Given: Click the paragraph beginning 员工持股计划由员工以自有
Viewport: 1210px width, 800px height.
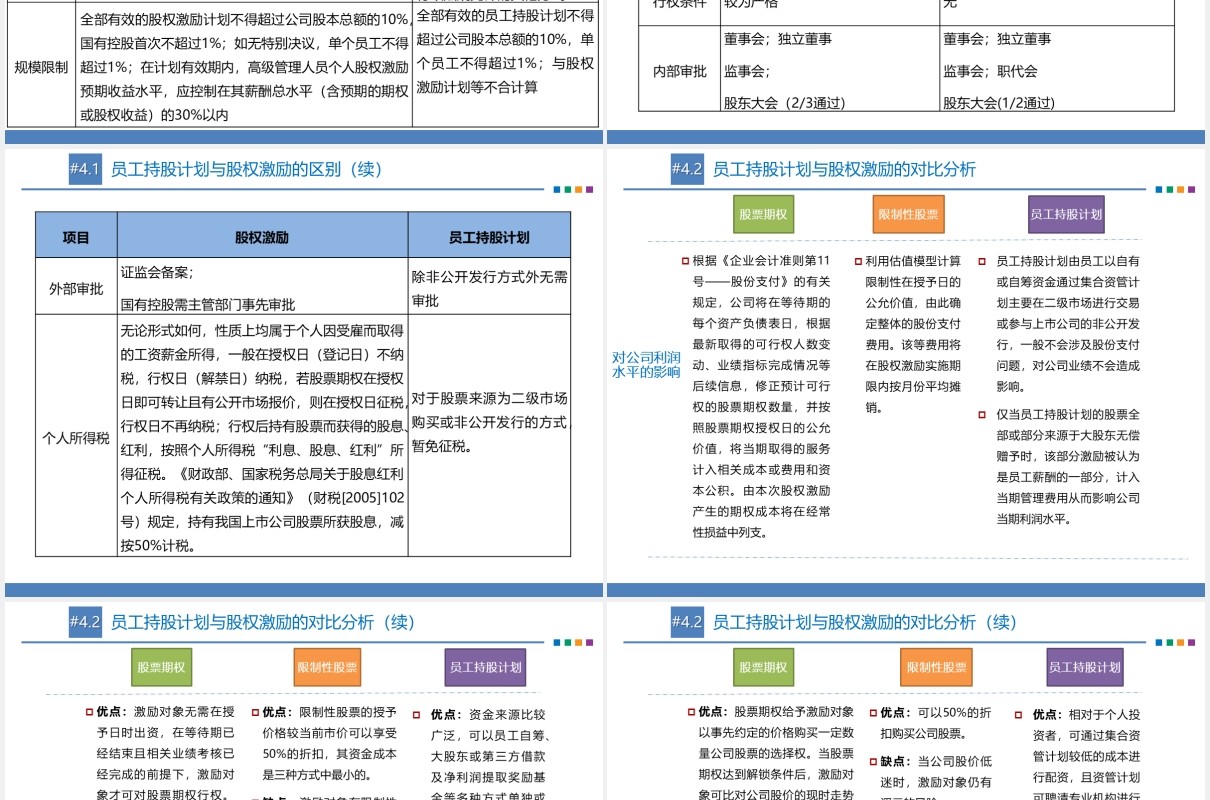Looking at the screenshot, I should [x=1068, y=323].
